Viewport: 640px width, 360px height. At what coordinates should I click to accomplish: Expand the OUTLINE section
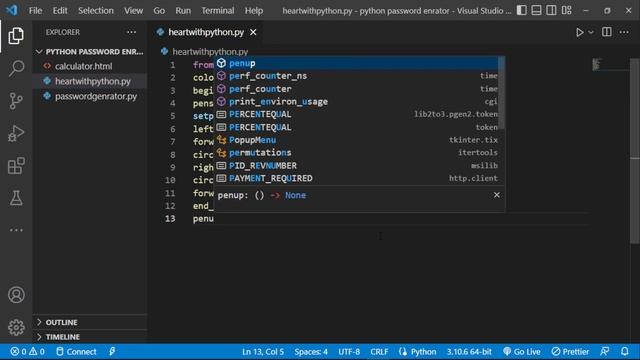tap(90, 322)
